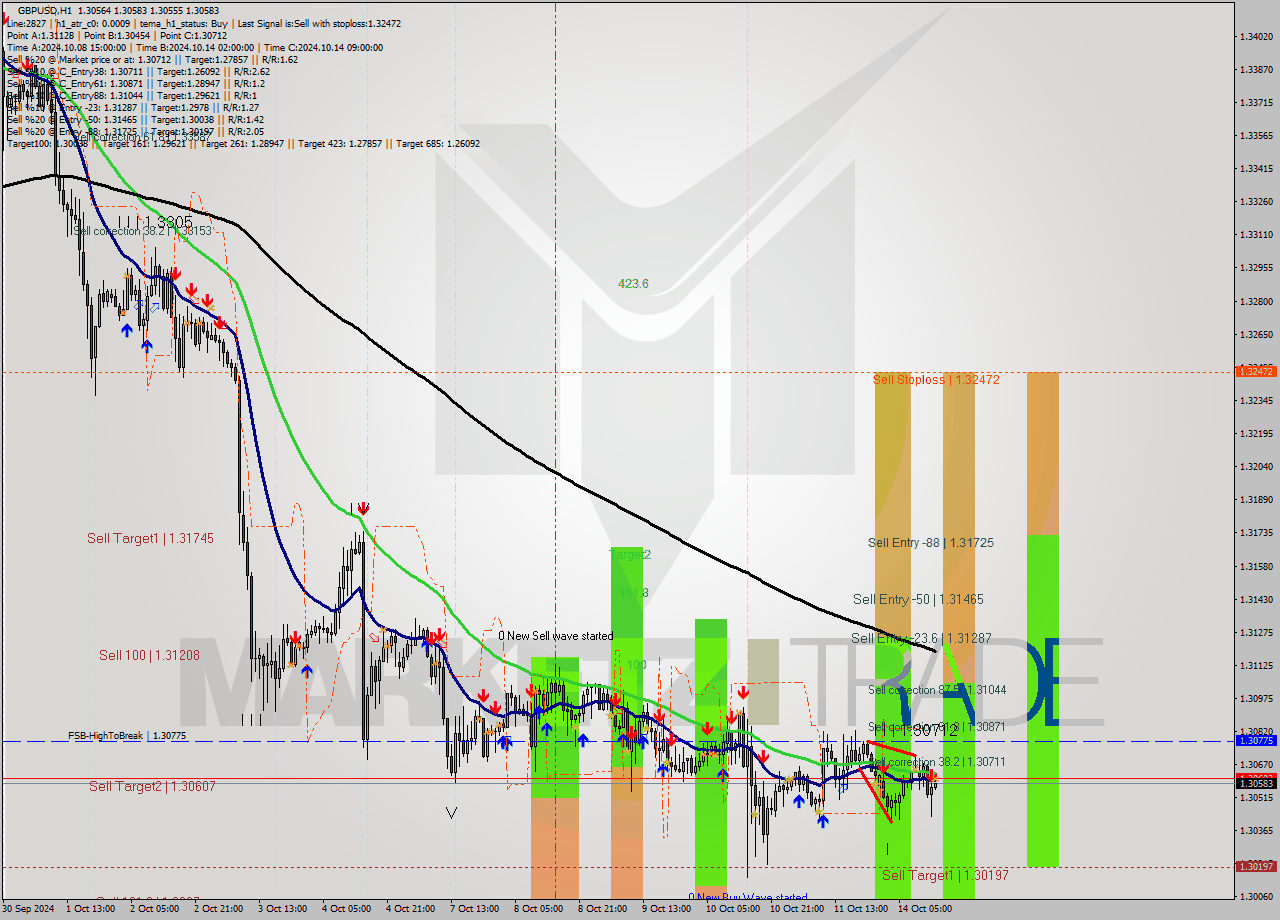Select the 'Sell Entry -88 | 1.31725' label

tap(931, 543)
